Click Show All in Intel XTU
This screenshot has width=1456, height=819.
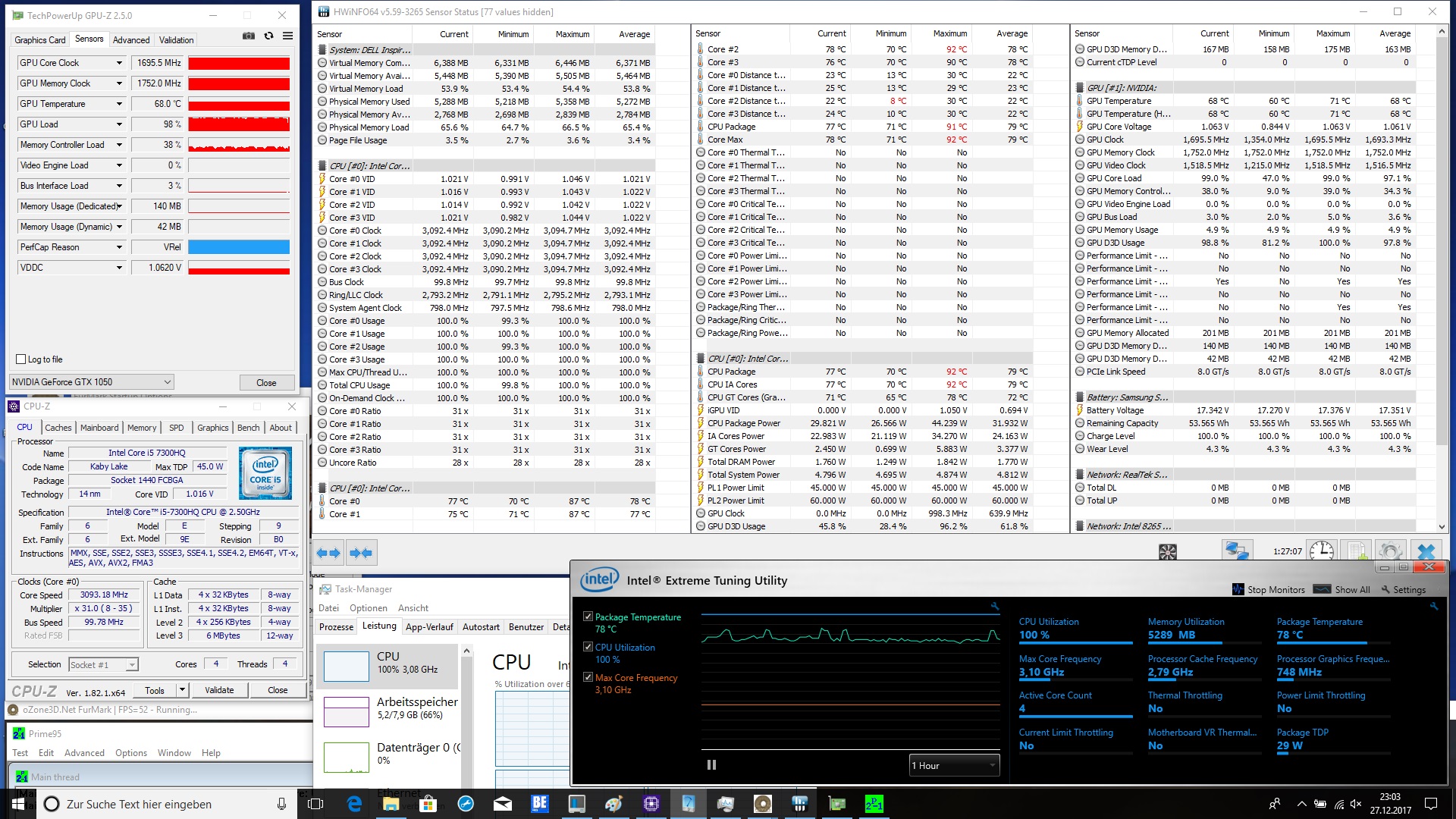point(1341,589)
